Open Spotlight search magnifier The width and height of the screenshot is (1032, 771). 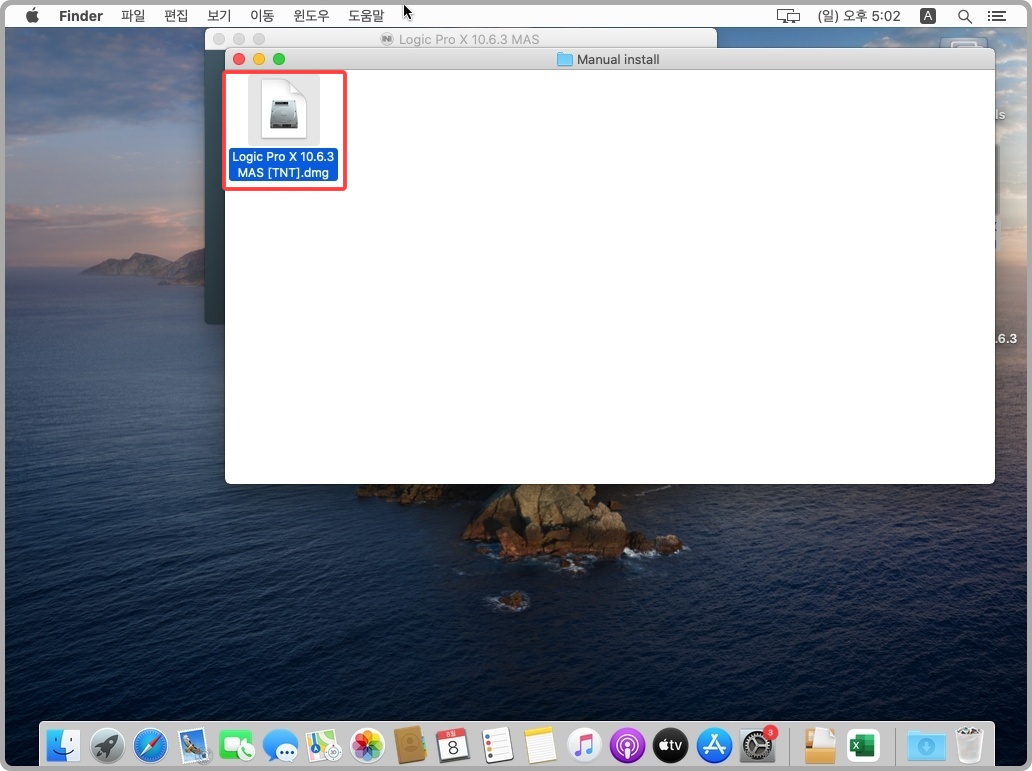coord(964,16)
